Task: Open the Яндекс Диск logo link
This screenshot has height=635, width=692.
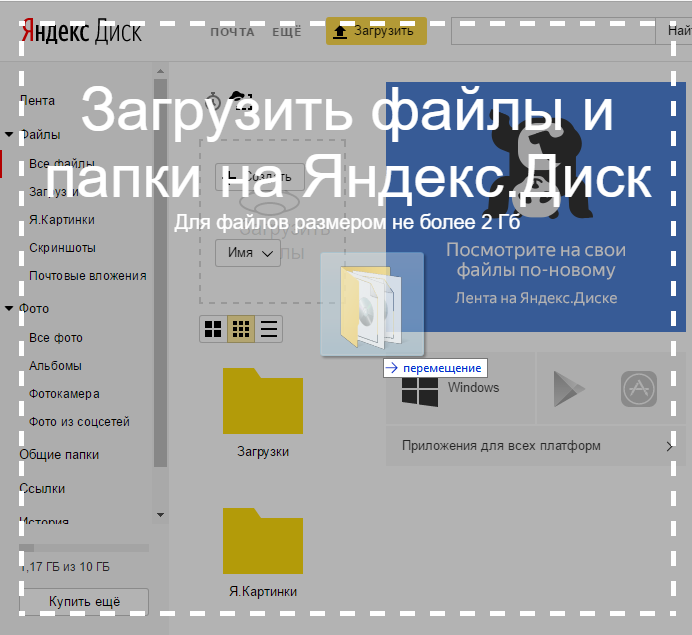Action: point(82,32)
